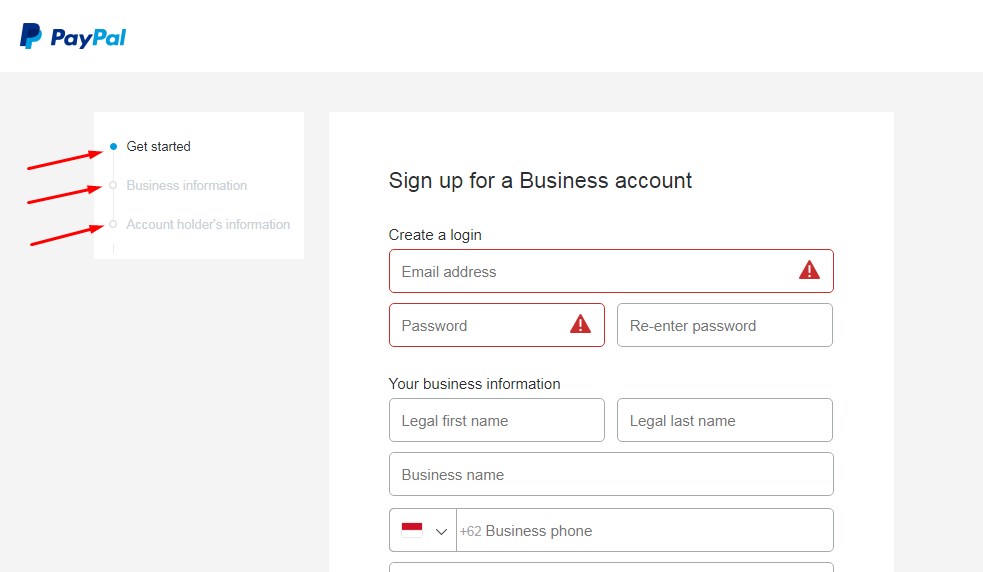Focus the Re-enter password field

click(x=725, y=325)
